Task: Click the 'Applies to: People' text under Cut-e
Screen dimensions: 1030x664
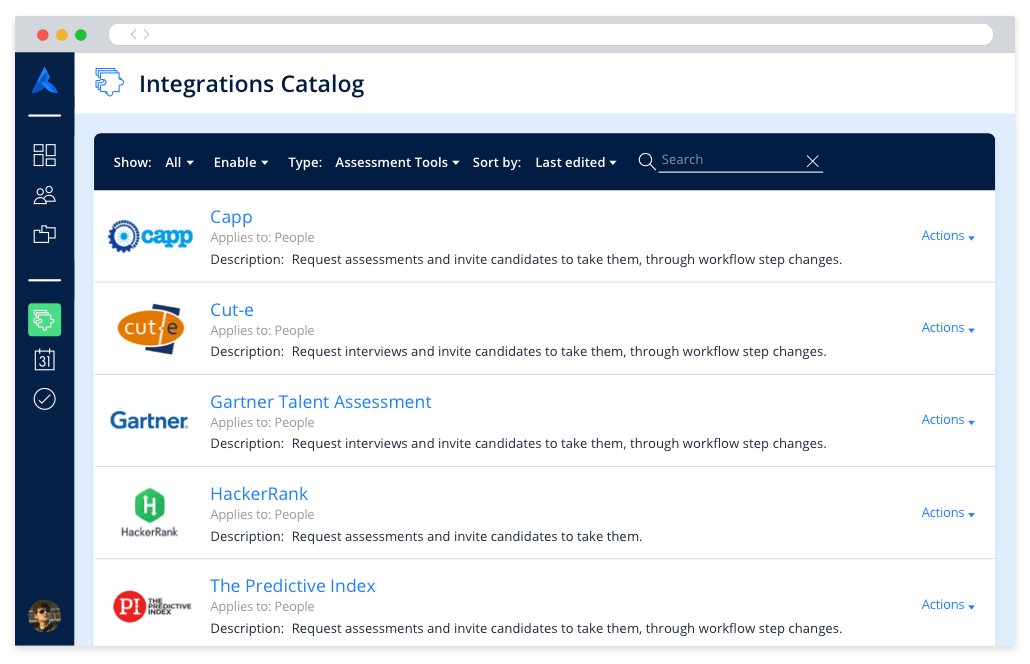Action: [x=262, y=330]
